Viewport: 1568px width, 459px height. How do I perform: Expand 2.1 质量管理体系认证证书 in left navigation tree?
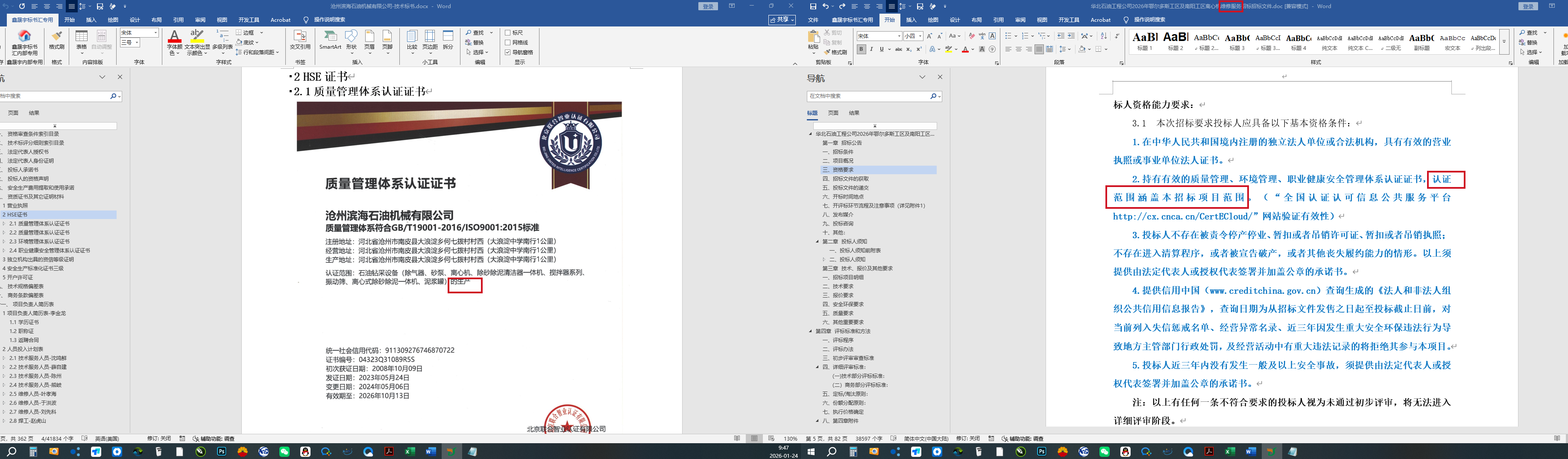click(4, 223)
